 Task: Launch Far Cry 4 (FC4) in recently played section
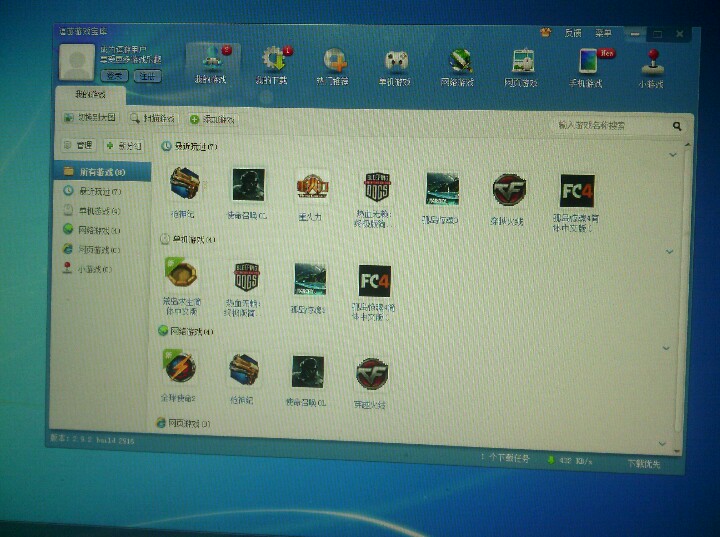[x=576, y=190]
